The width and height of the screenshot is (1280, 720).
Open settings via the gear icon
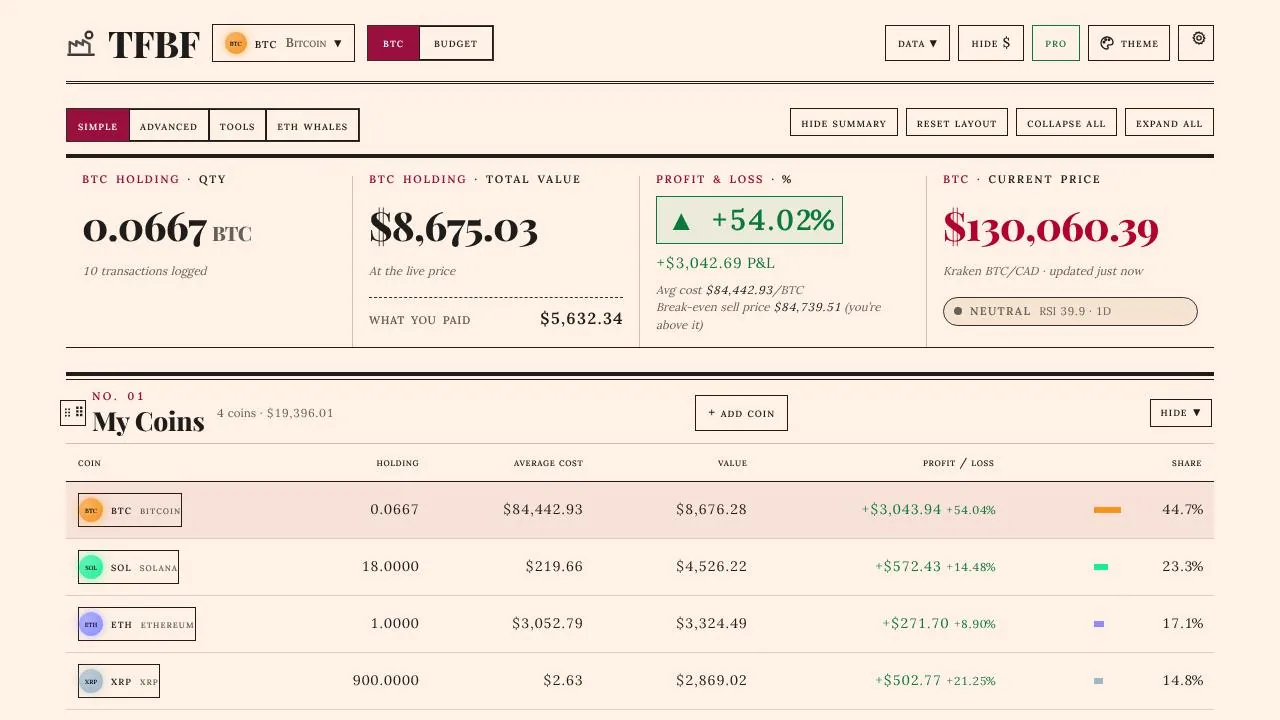point(1196,43)
